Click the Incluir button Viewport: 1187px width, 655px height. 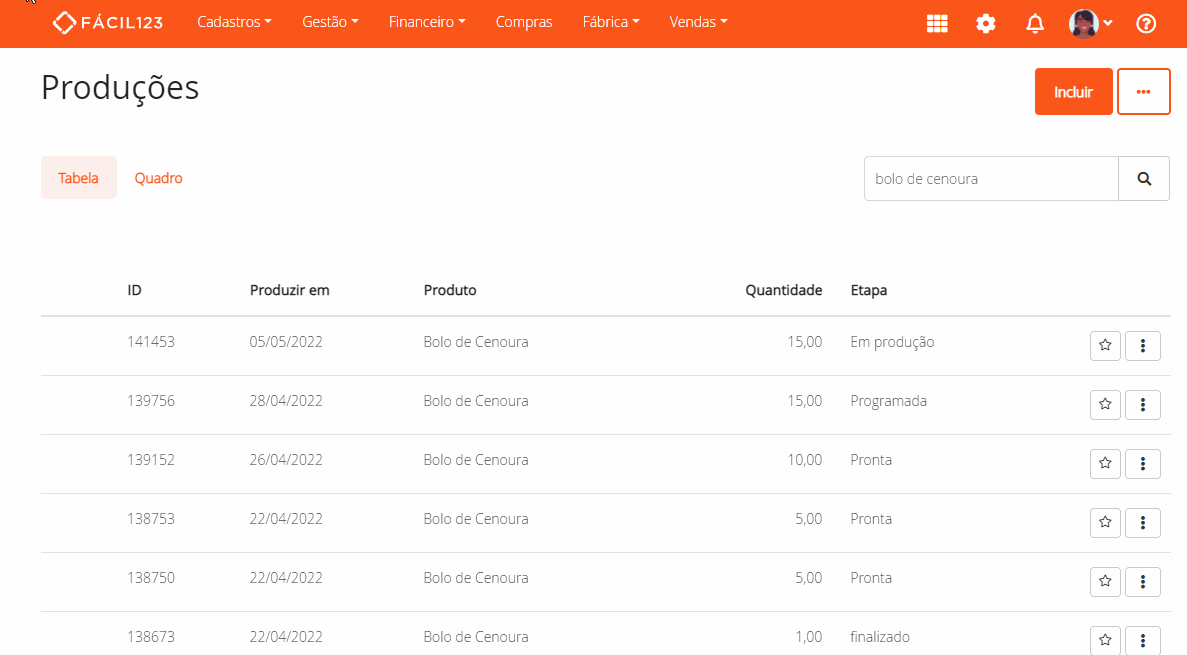(x=1073, y=92)
